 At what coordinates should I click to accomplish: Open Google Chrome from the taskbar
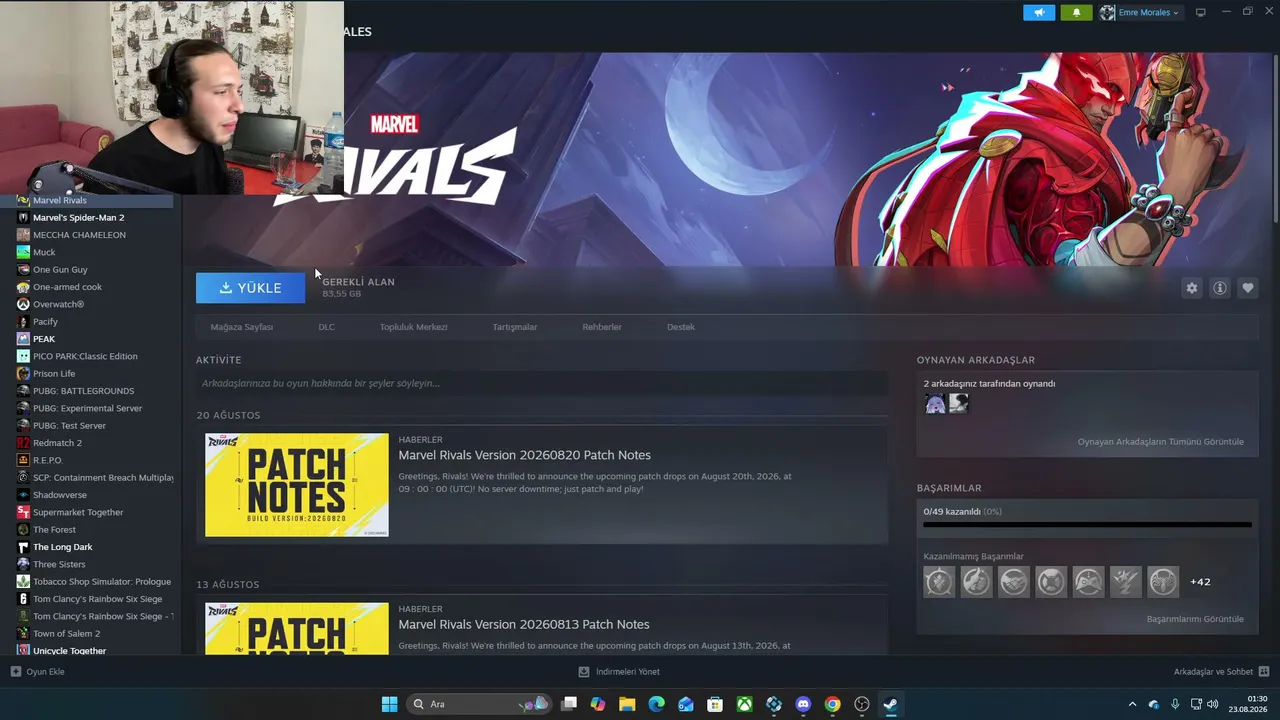coord(832,704)
